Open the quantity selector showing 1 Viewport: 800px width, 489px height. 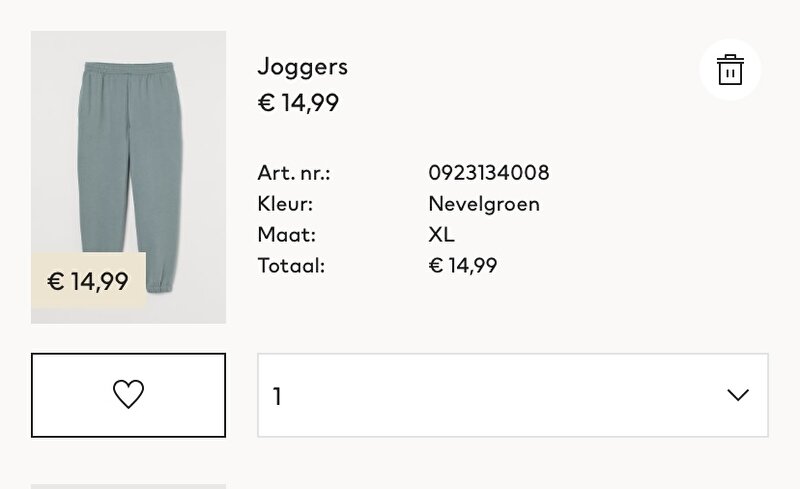pyautogui.click(x=513, y=395)
